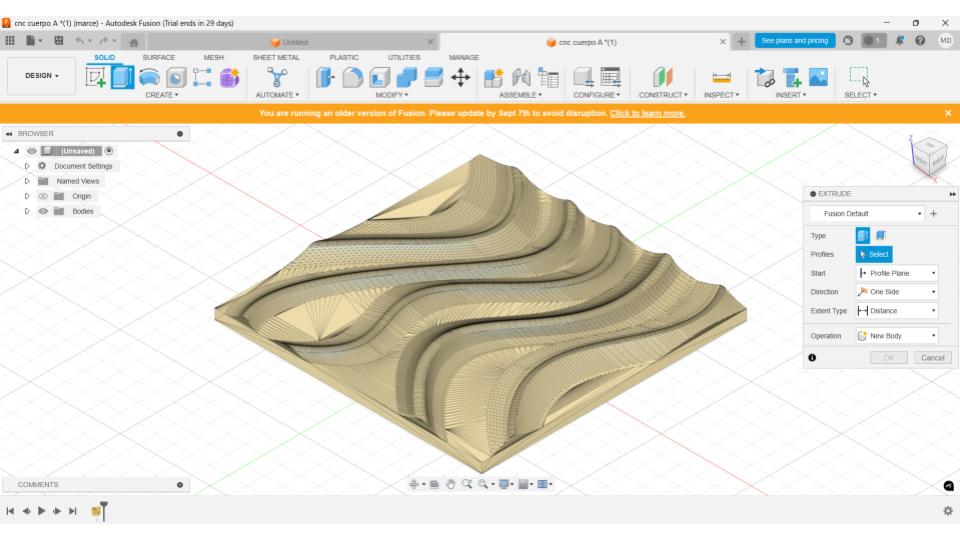Switch to the PLASTIC tab

(x=344, y=57)
